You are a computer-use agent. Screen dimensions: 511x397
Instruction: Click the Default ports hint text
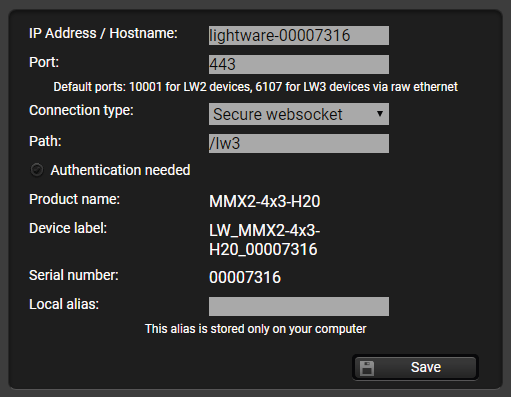click(255, 87)
